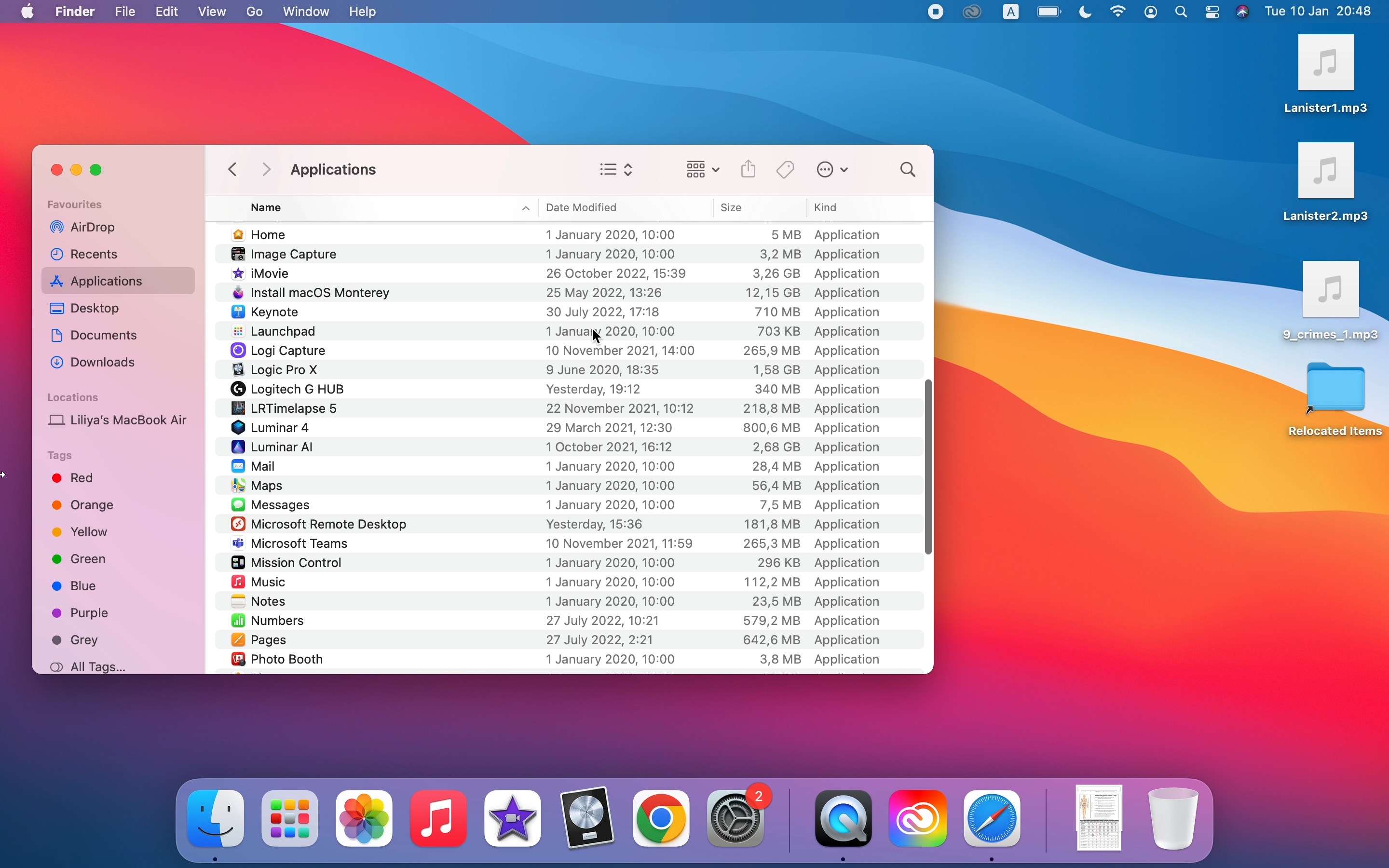Open System Preferences in the Dock

[x=737, y=819]
